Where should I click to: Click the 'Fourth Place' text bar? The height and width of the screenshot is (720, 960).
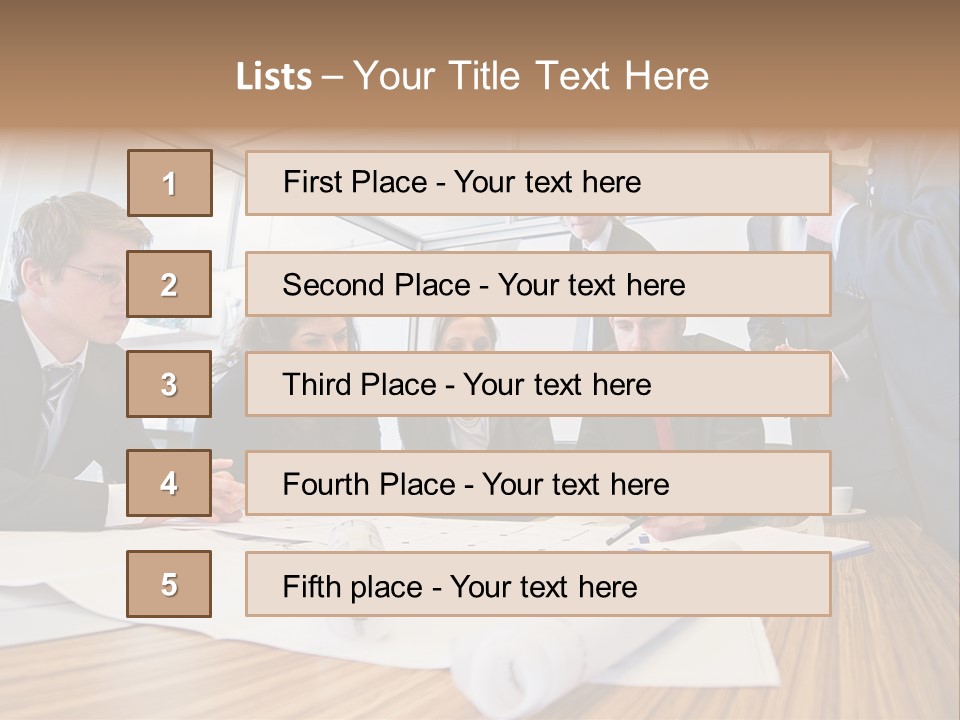[538, 484]
